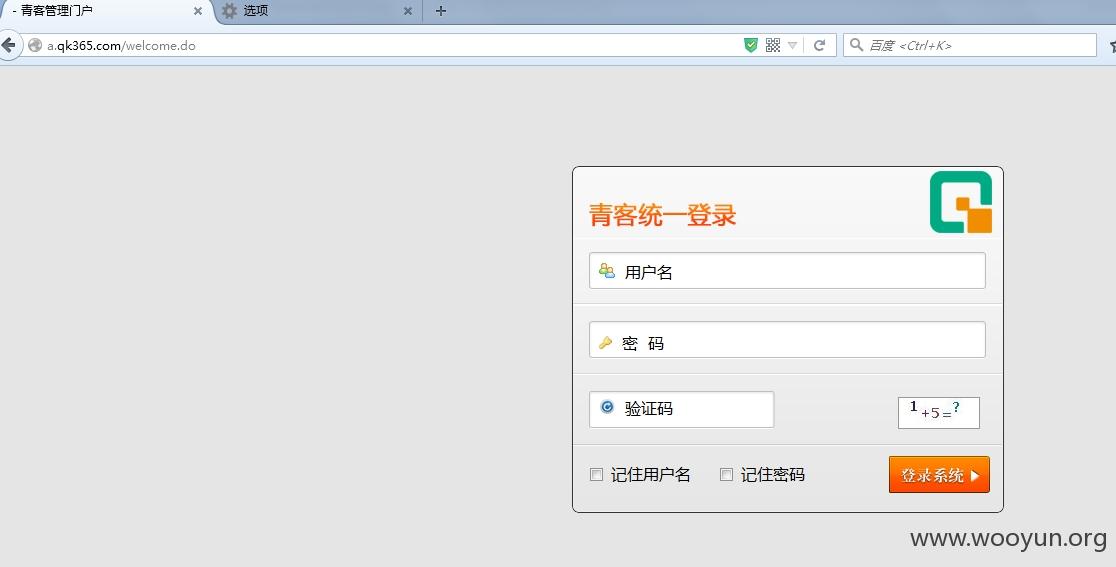Click the globe site identity icon
The width and height of the screenshot is (1116, 567).
pyautogui.click(x=35, y=46)
